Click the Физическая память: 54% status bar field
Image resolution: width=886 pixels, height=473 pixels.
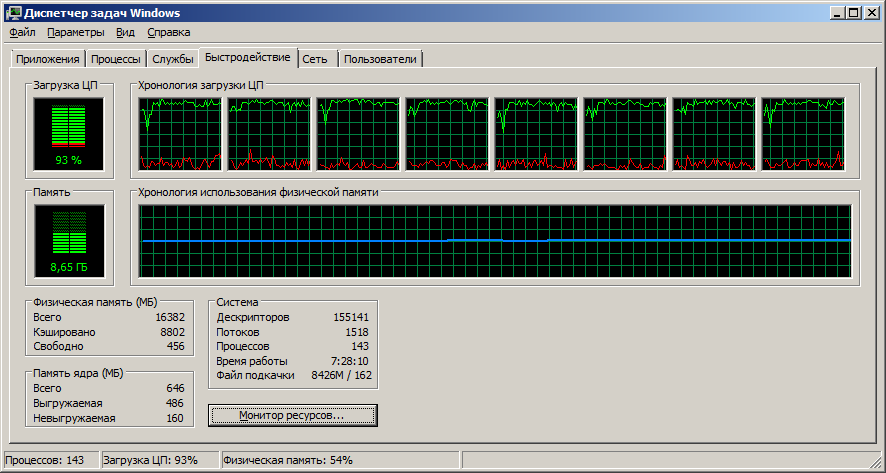287,460
